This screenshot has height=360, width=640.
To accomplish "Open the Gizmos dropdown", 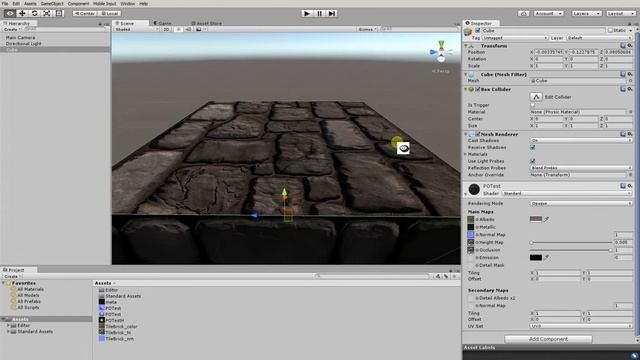I will pyautogui.click(x=367, y=29).
